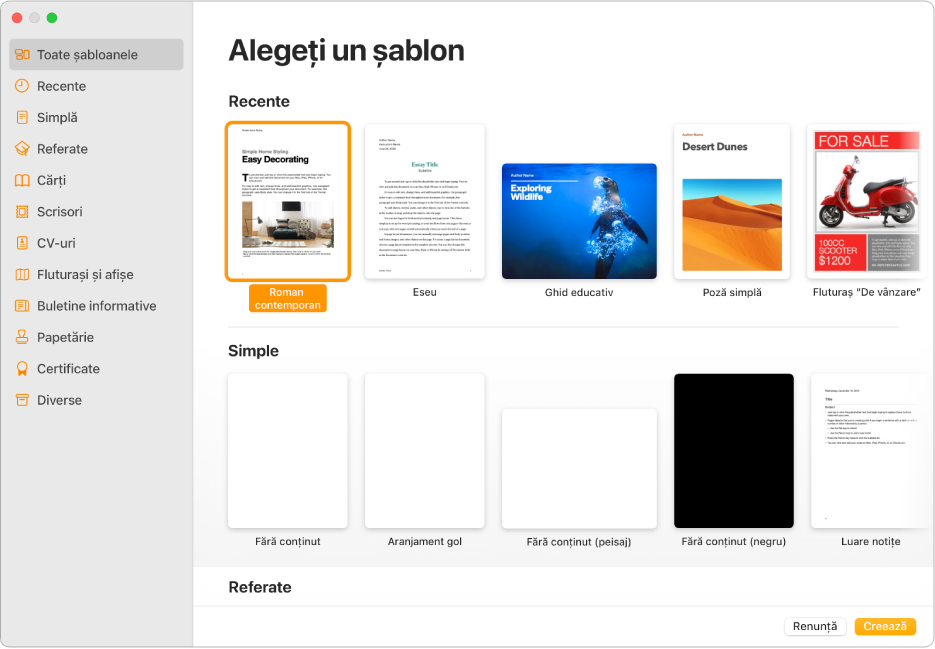This screenshot has width=935, height=649.
Task: Click the newspaper icon beside Buletine informative
Action: (x=22, y=306)
